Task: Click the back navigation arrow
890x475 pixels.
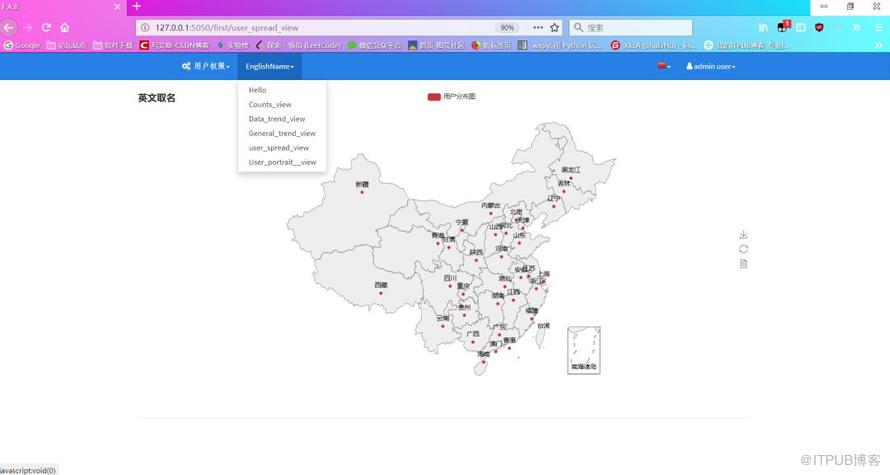Action: pos(9,27)
